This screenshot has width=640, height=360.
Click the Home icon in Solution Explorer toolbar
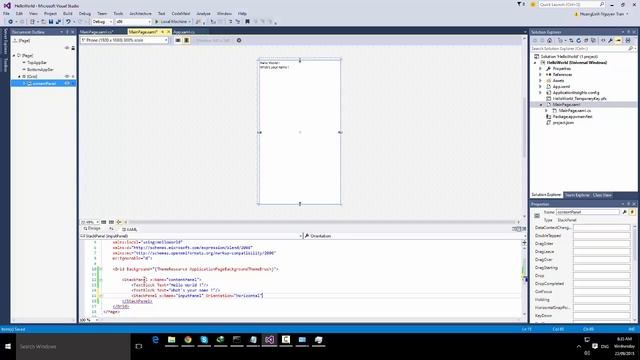coord(550,40)
